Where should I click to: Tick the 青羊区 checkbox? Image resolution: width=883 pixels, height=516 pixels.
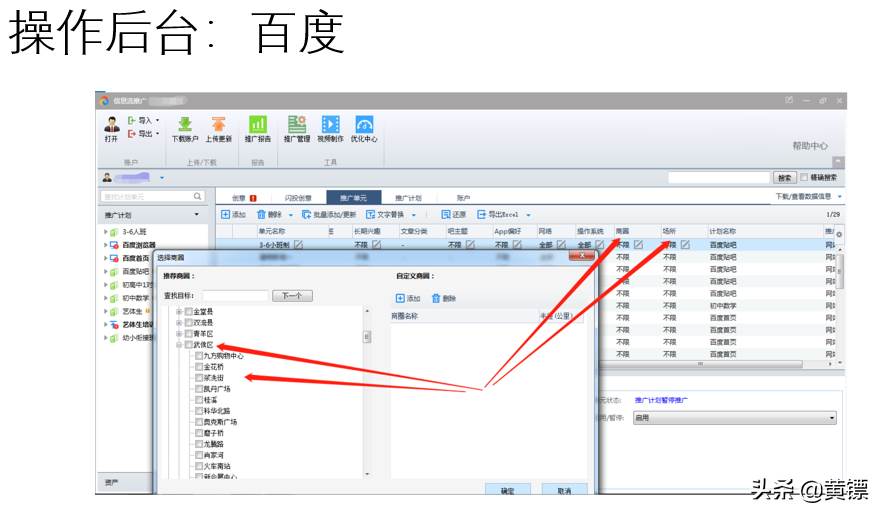coord(189,333)
